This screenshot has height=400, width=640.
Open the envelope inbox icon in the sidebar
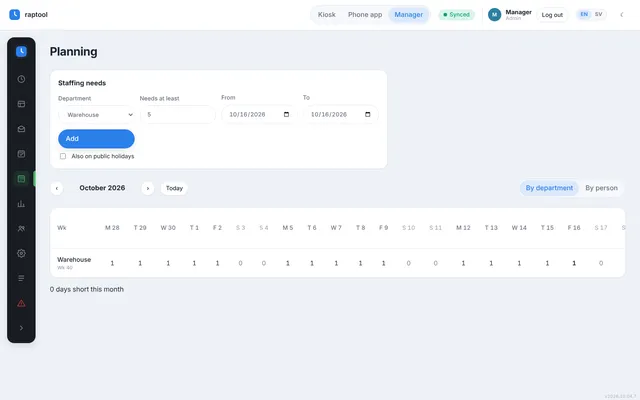click(x=21, y=129)
